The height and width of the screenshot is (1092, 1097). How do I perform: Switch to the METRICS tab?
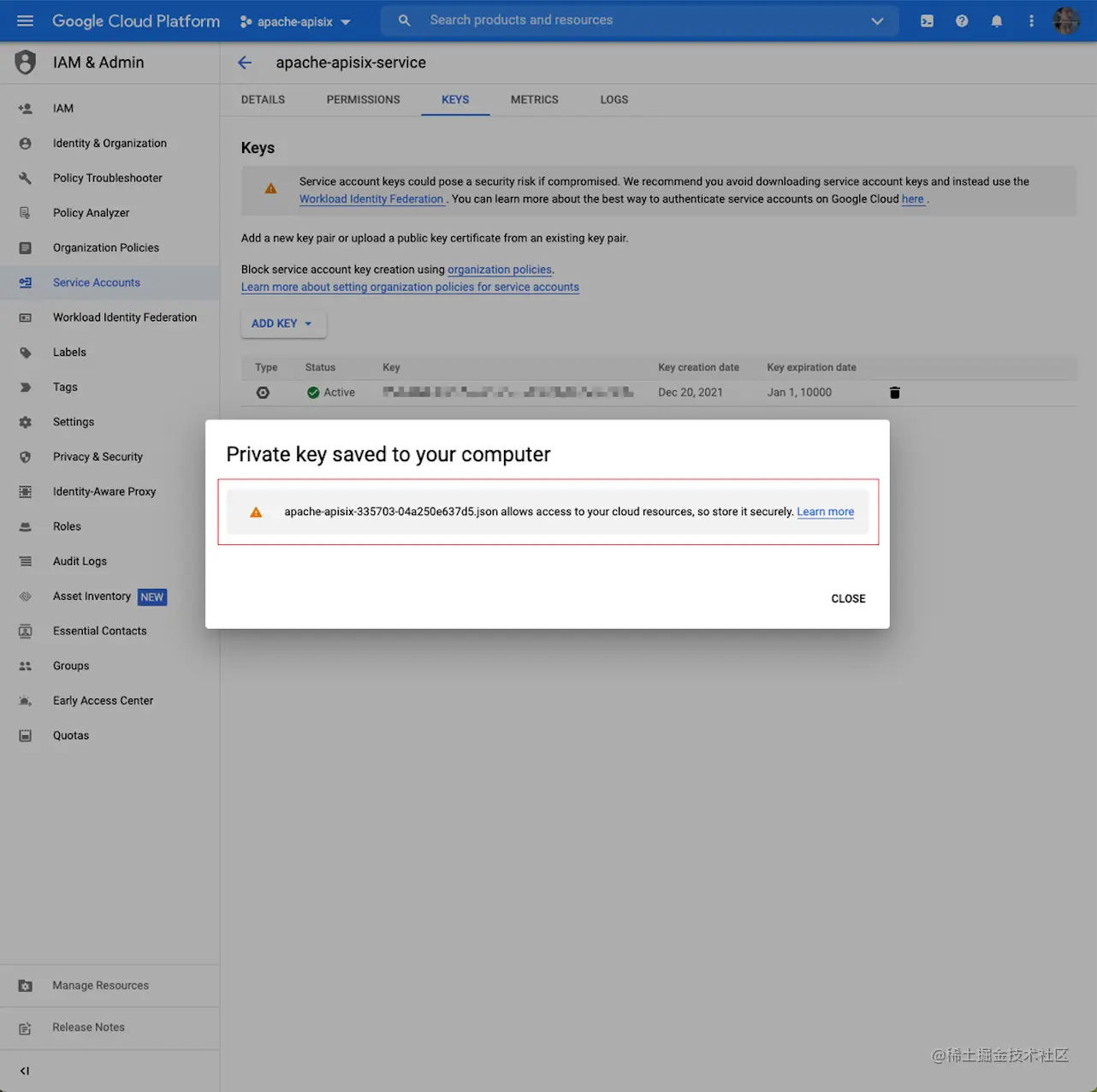[534, 99]
